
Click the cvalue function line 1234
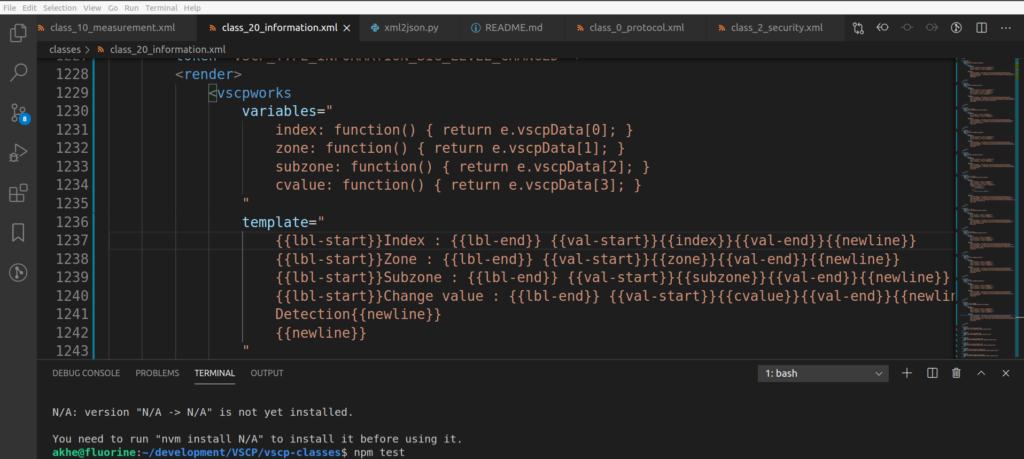coord(458,185)
